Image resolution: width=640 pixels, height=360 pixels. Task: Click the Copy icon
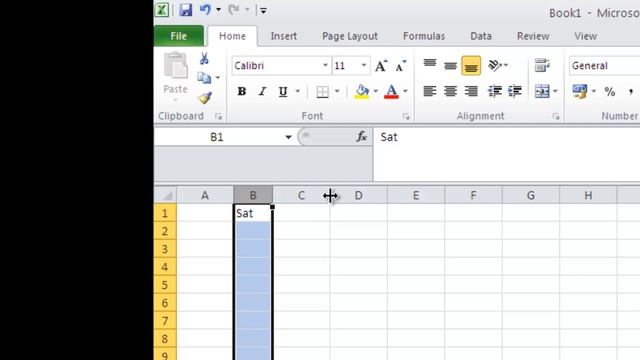[x=204, y=78]
